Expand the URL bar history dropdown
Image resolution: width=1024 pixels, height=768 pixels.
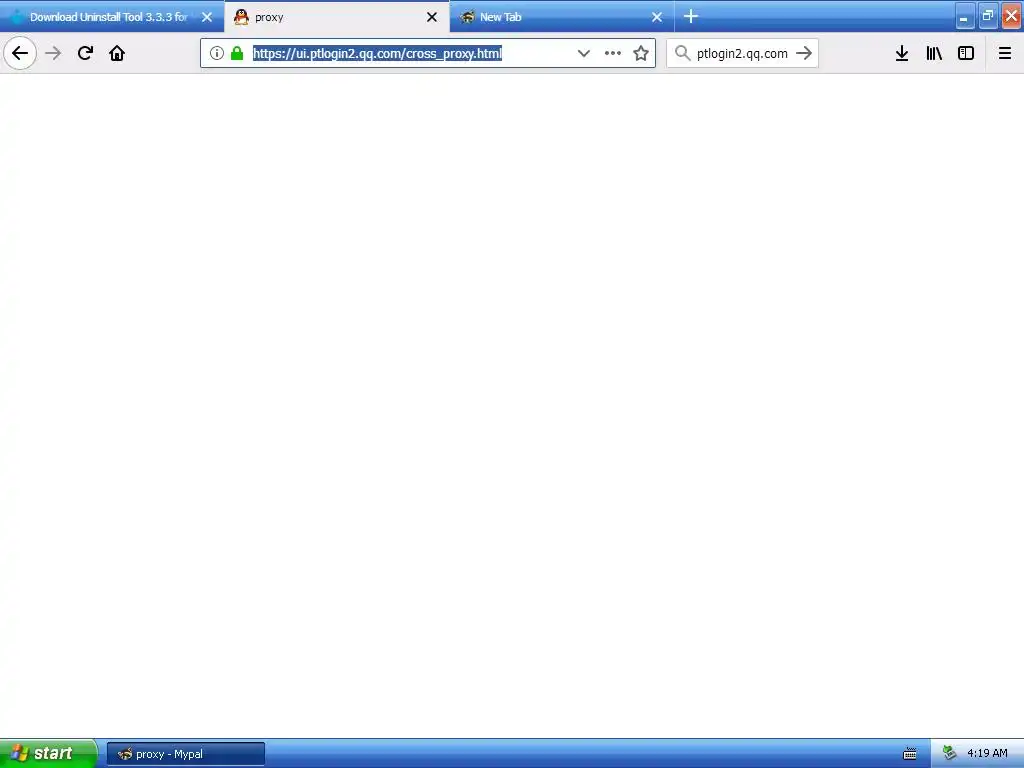coord(584,54)
